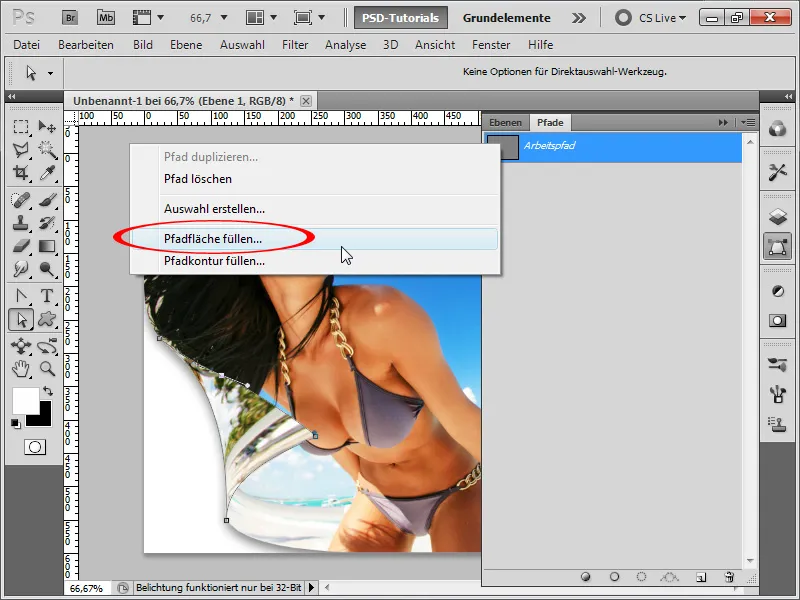800x600 pixels.
Task: Choose Pfad löschen from context menu
Action: click(x=314, y=179)
